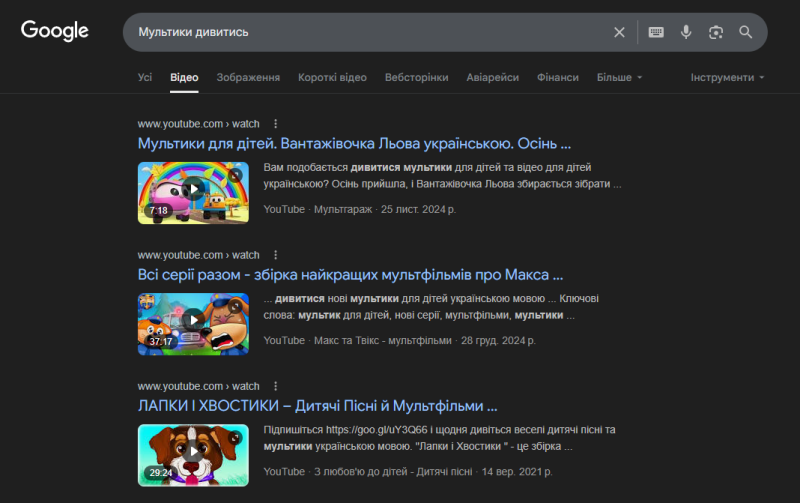Screen dimensions: 800x503
Task: Submit search with the magnifier icon
Action: coord(745,32)
